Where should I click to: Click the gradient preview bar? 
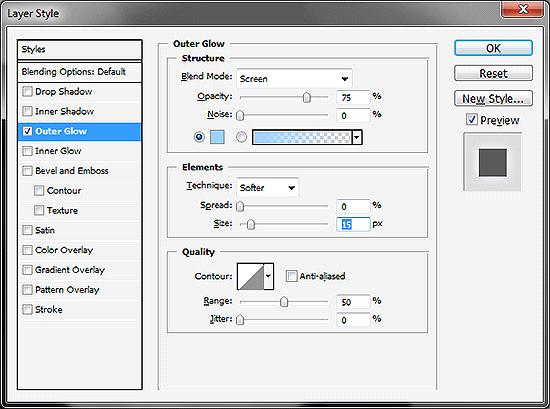click(x=302, y=137)
